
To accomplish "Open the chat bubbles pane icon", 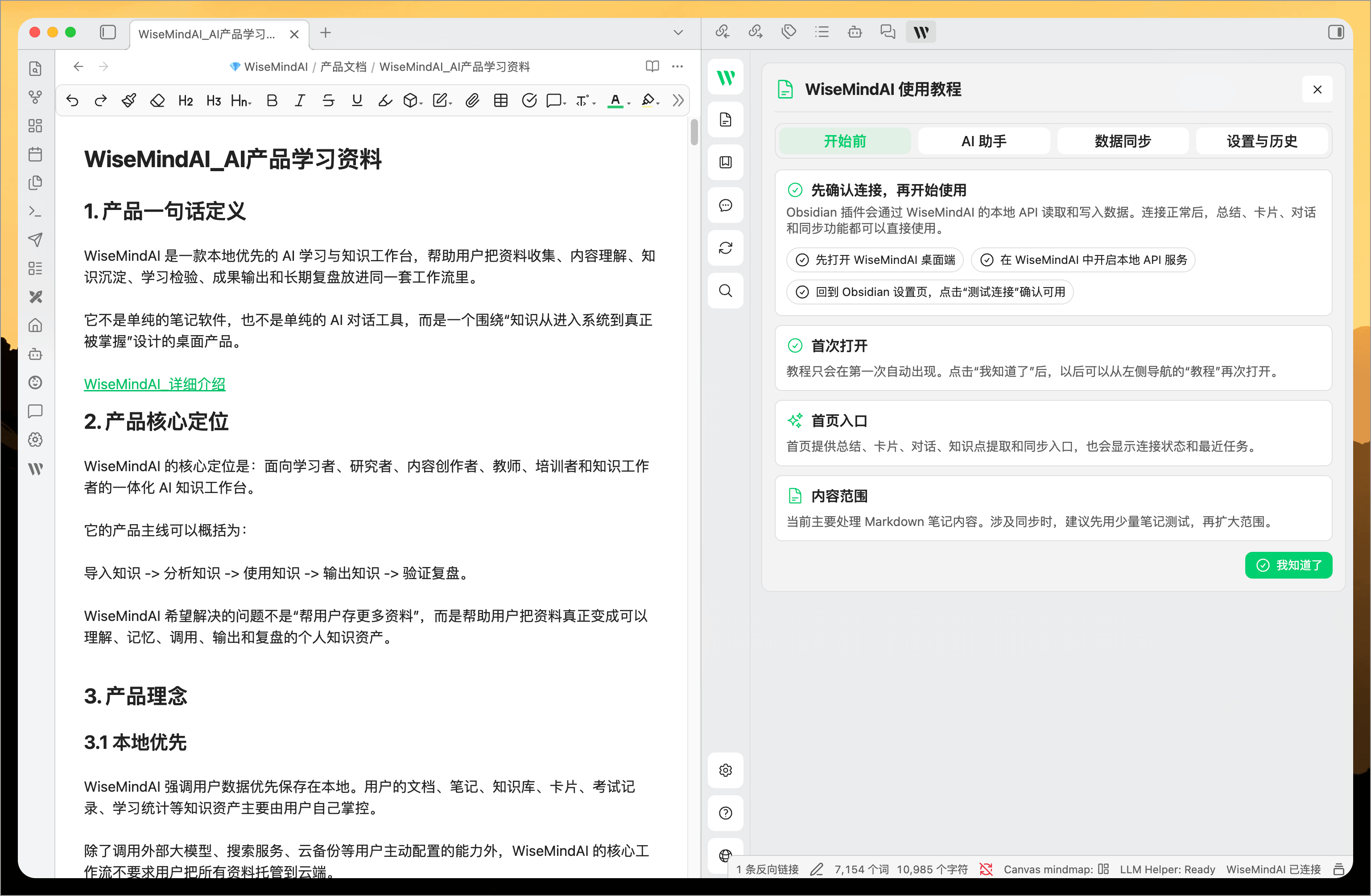I will 888,32.
